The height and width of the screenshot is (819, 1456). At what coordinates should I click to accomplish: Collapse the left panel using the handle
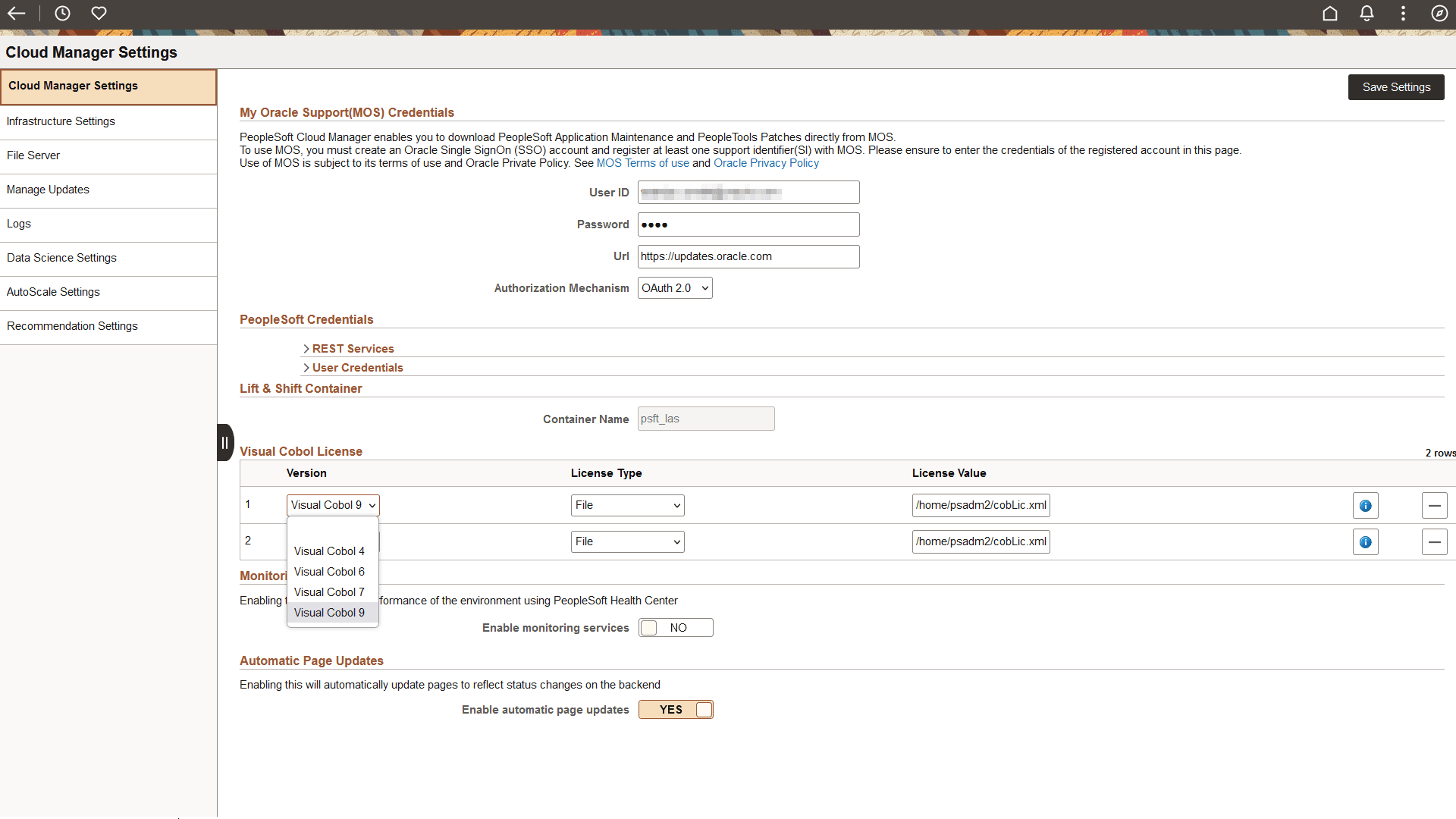point(224,442)
